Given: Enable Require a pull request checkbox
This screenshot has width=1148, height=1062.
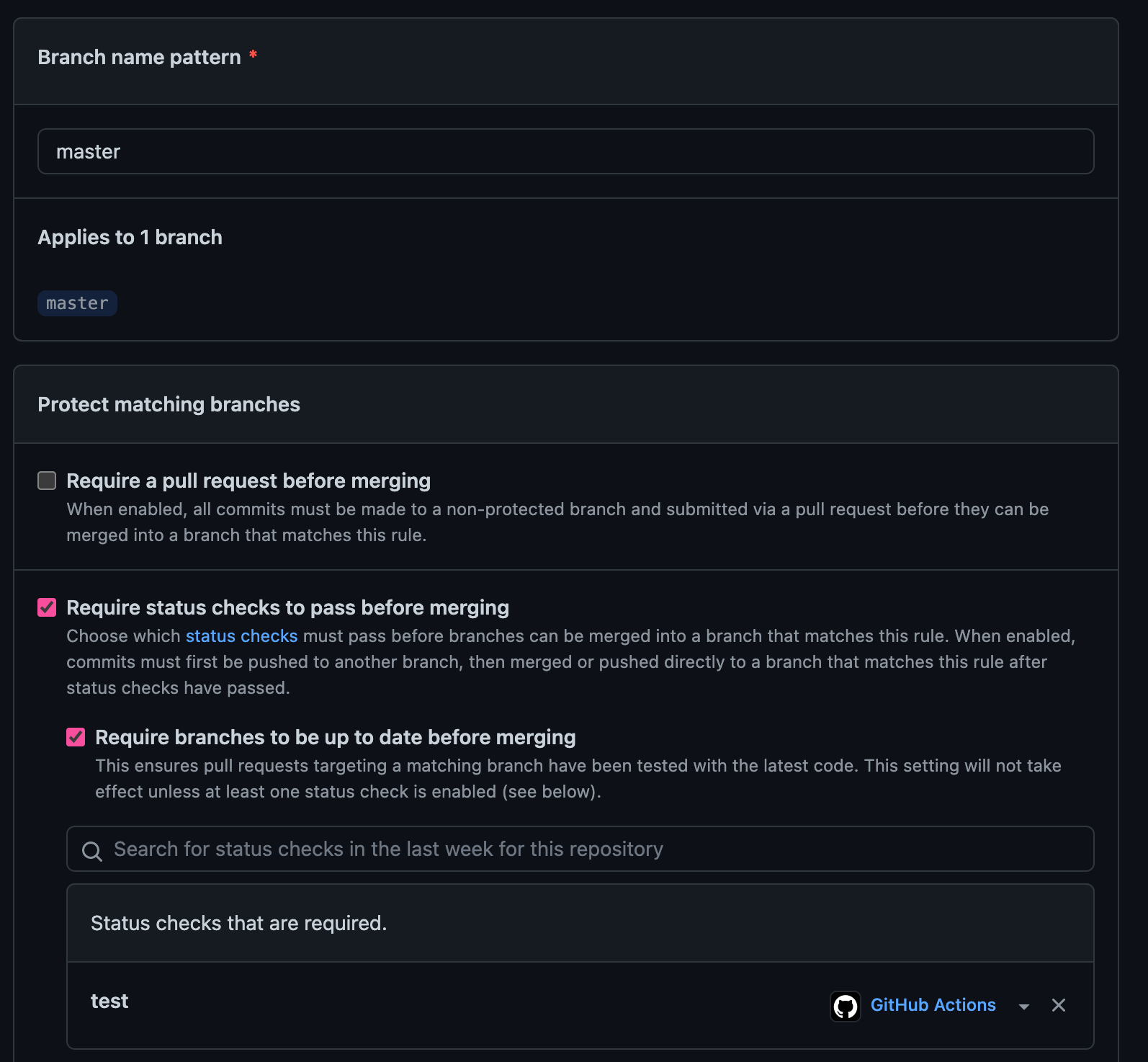Looking at the screenshot, I should (47, 481).
